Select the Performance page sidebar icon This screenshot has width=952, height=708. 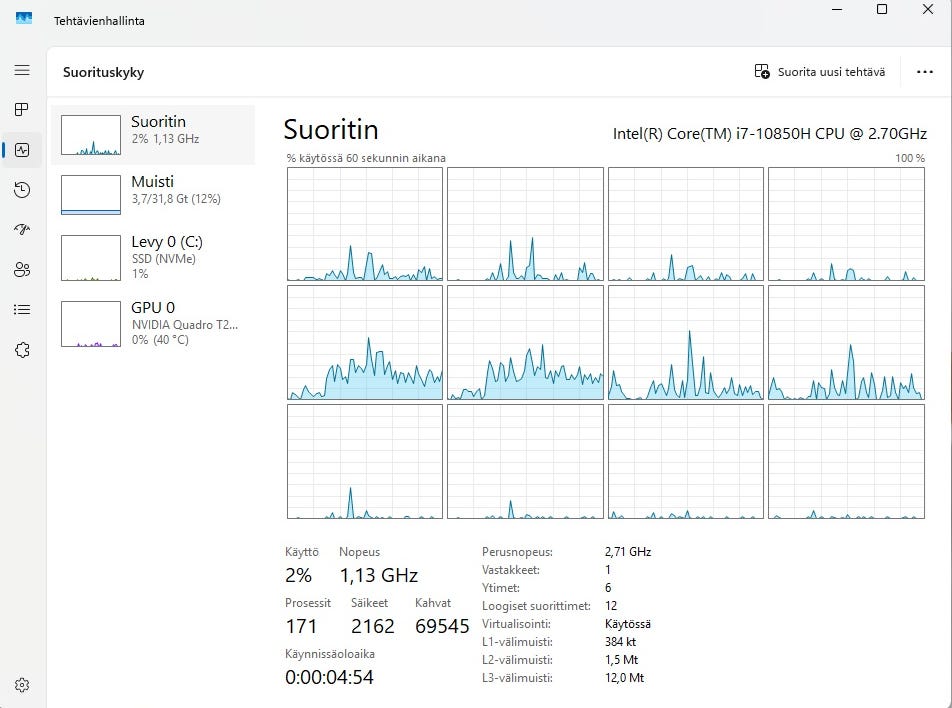coord(22,150)
